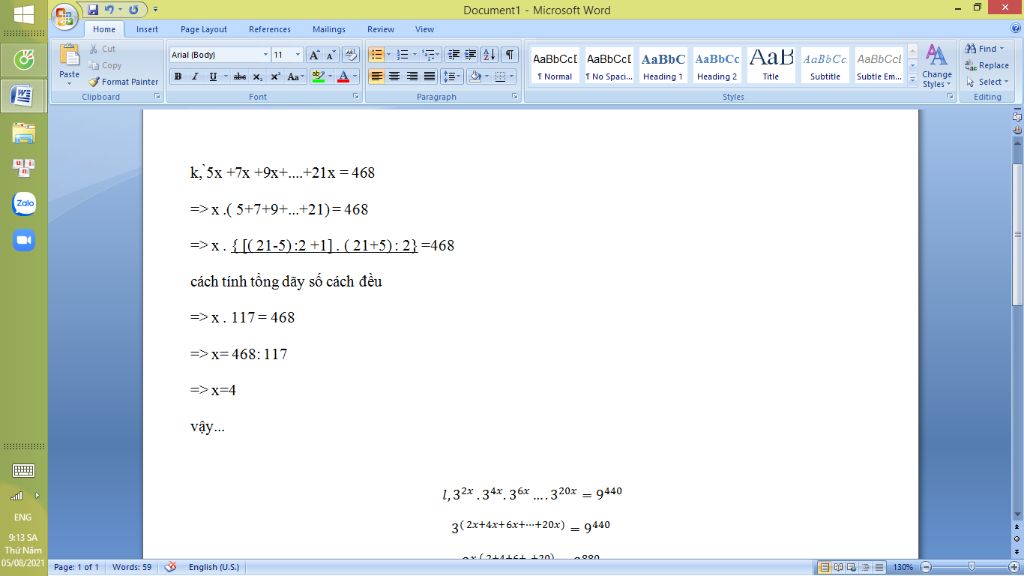1024x576 pixels.
Task: Open Font dialog launcher
Action: coord(356,97)
